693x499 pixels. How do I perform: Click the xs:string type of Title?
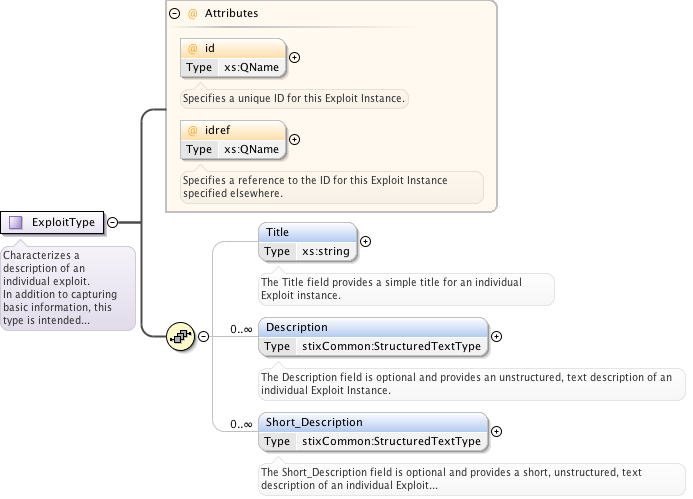pyautogui.click(x=326, y=251)
